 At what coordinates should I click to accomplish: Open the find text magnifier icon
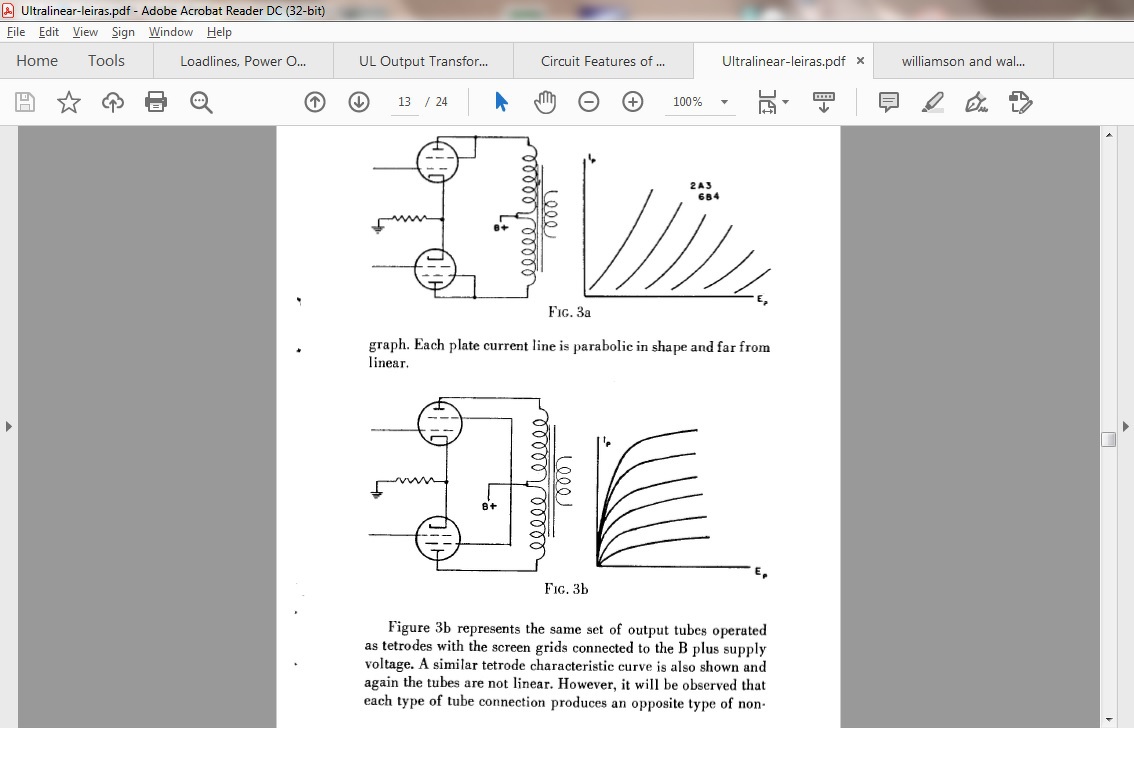[x=201, y=102]
